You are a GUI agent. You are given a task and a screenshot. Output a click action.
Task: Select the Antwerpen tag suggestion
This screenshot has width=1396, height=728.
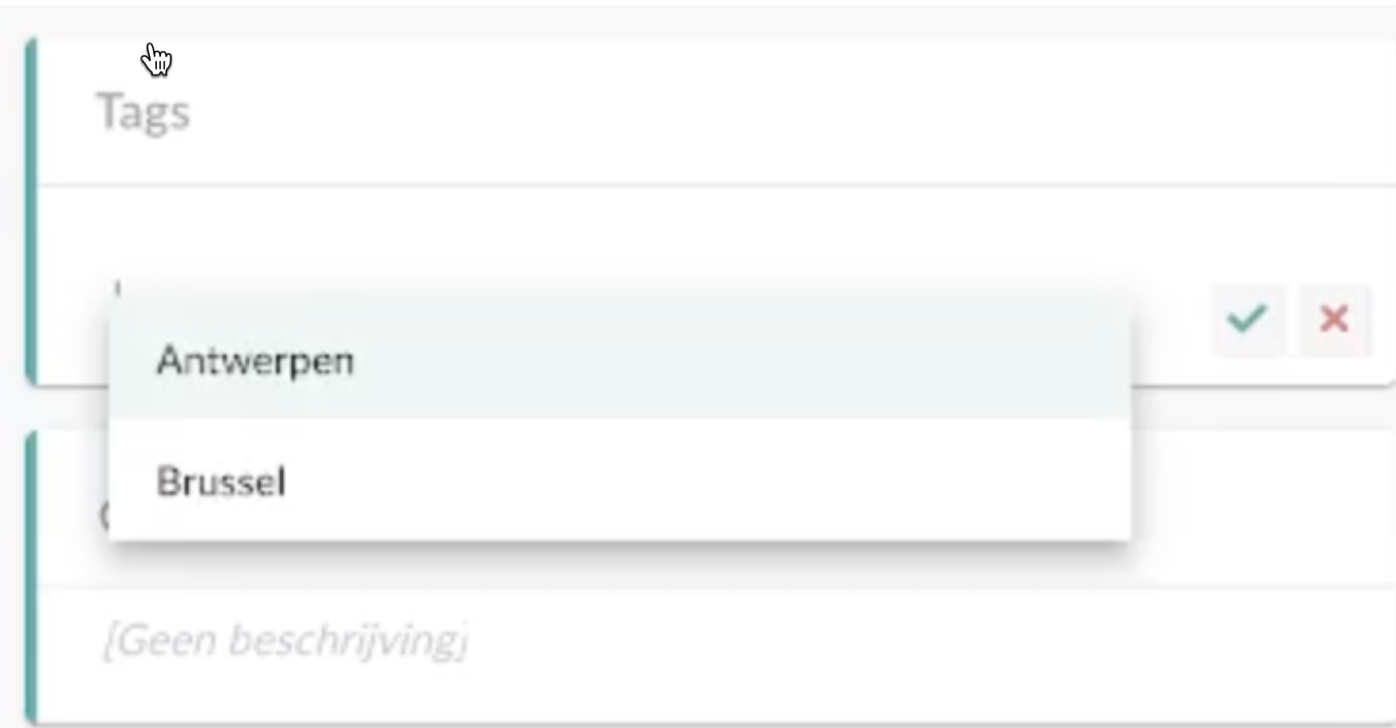coord(620,360)
